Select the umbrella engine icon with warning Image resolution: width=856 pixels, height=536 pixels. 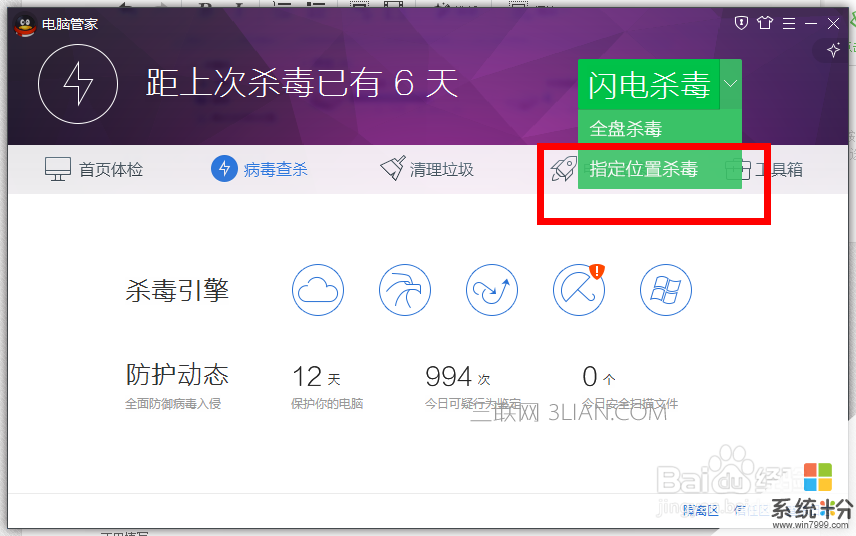(579, 290)
